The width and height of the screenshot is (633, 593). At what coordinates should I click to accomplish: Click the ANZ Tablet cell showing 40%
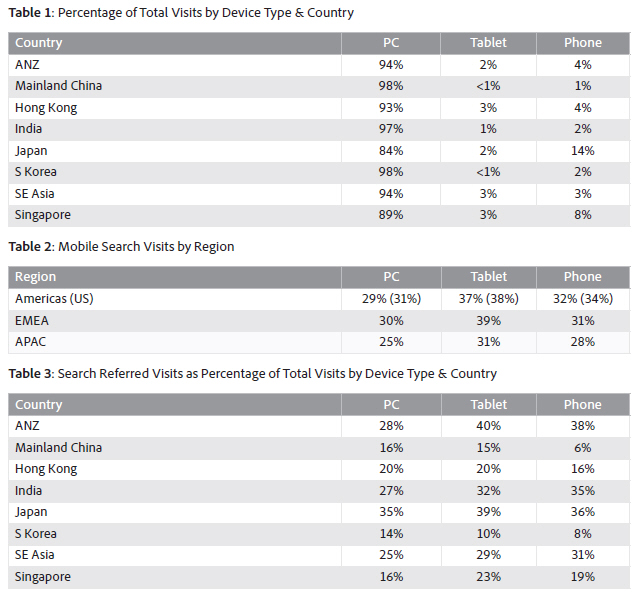[x=488, y=427]
